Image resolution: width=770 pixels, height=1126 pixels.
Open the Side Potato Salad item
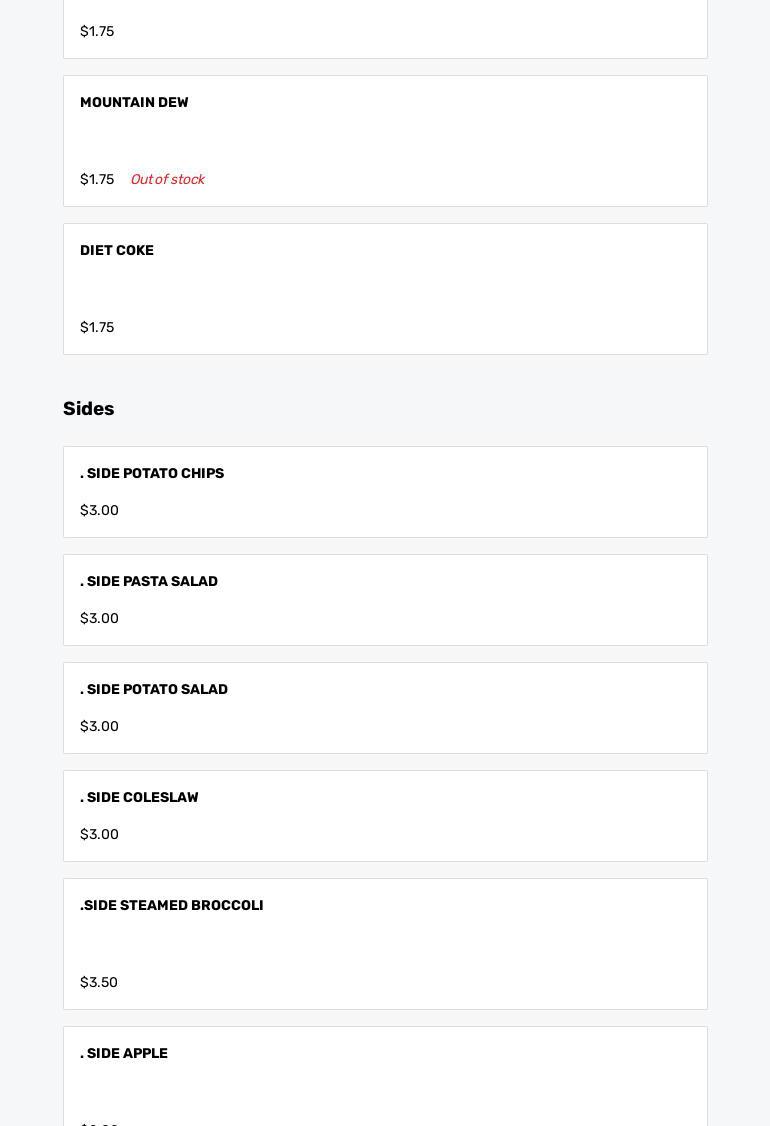coord(385,708)
